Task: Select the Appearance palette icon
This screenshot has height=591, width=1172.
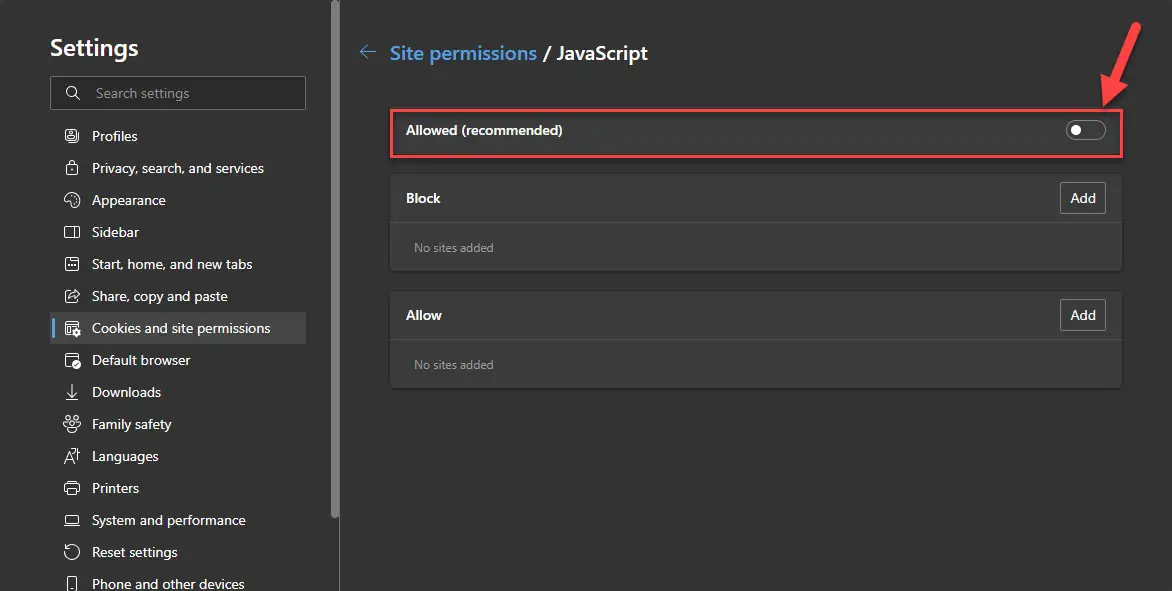Action: 72,200
